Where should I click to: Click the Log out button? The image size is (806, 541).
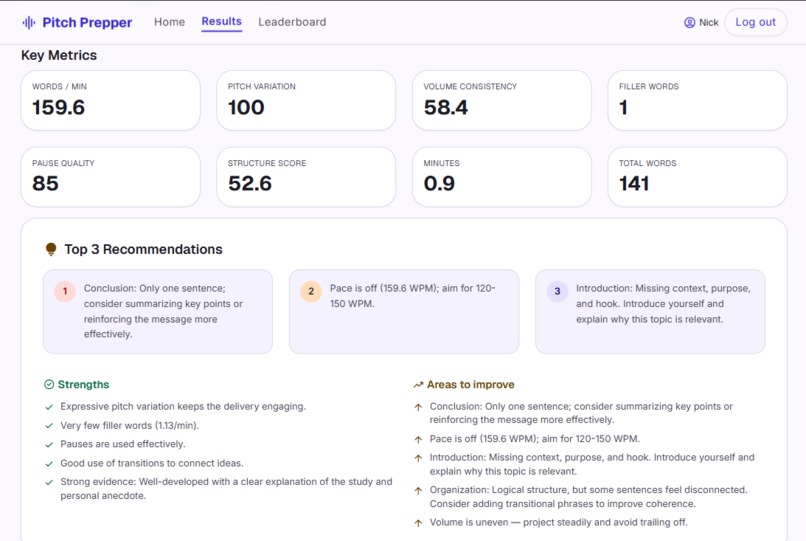tap(755, 22)
